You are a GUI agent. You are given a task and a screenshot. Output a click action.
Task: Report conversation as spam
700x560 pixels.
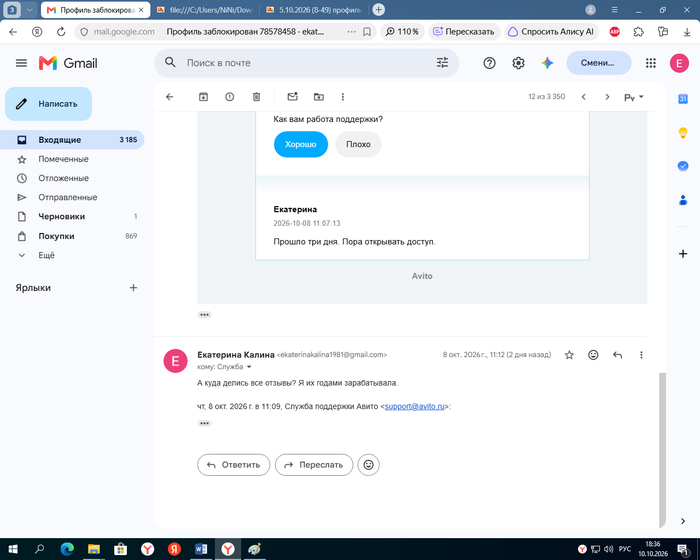click(x=229, y=97)
